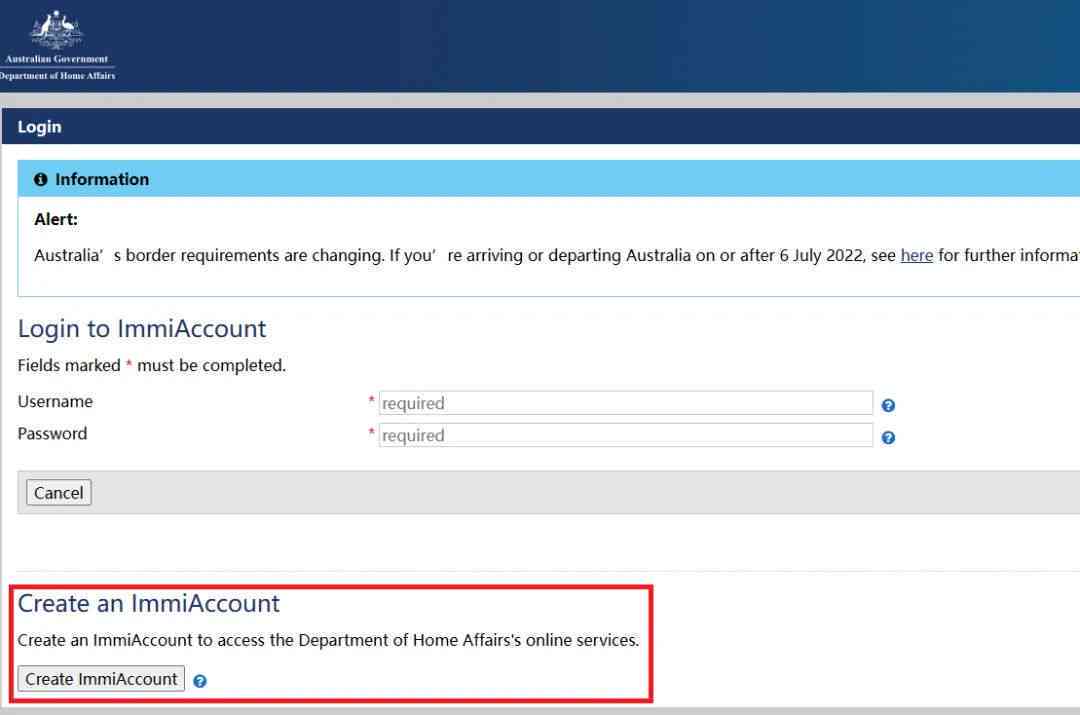Follow the 'here' link in the alert
The image size is (1080, 715).
pos(917,256)
